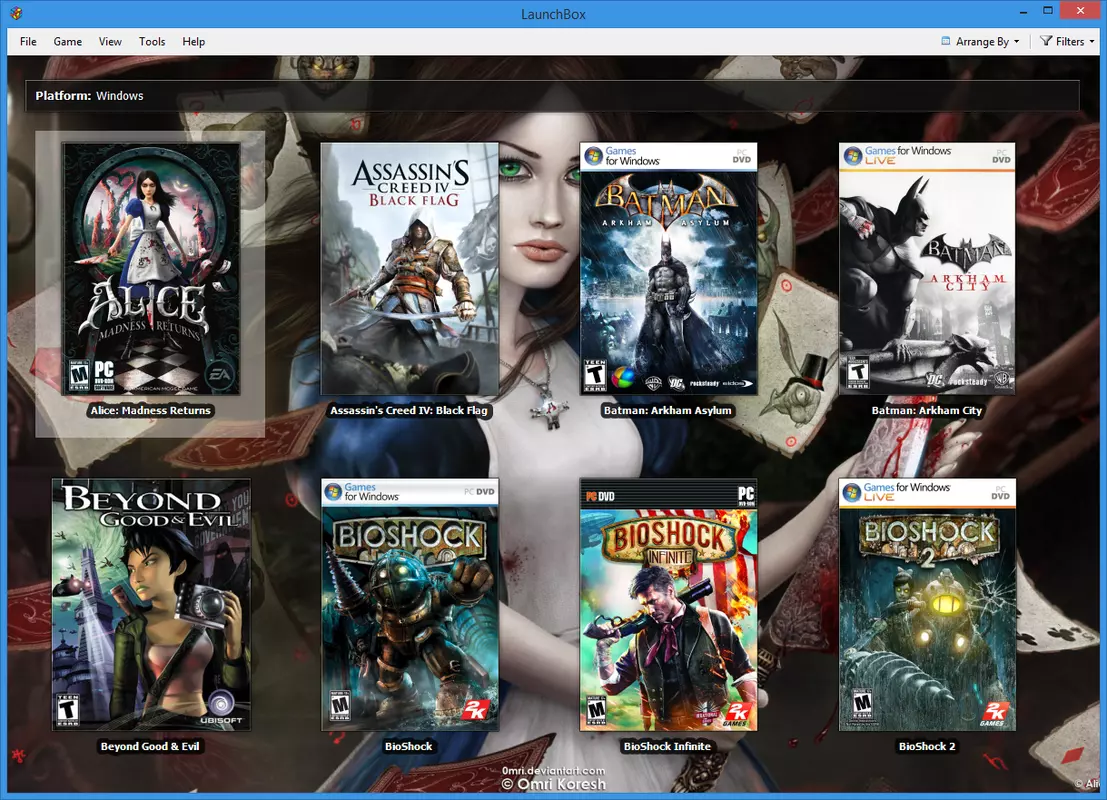Click the Platform: Windows header bar
1107x800 pixels.
pyautogui.click(x=552, y=95)
